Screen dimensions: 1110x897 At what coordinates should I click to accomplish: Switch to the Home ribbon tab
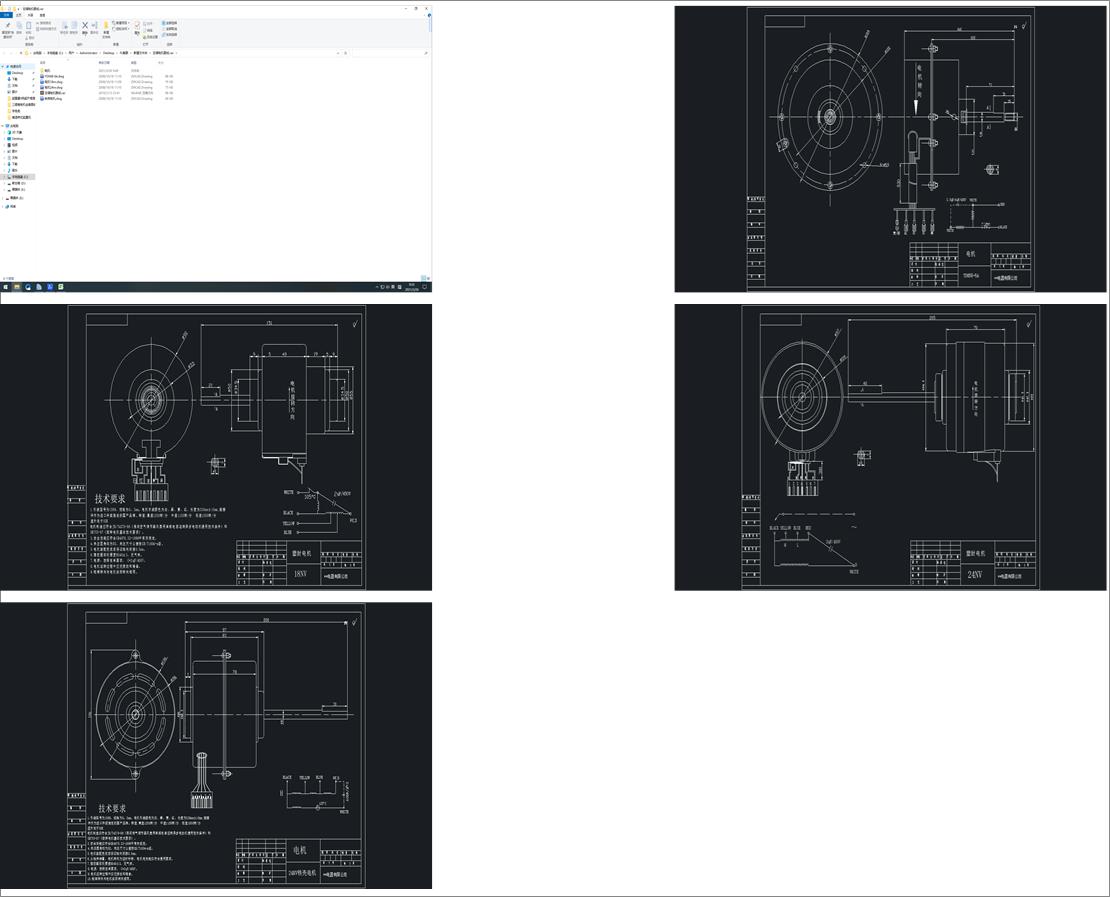tap(18, 15)
